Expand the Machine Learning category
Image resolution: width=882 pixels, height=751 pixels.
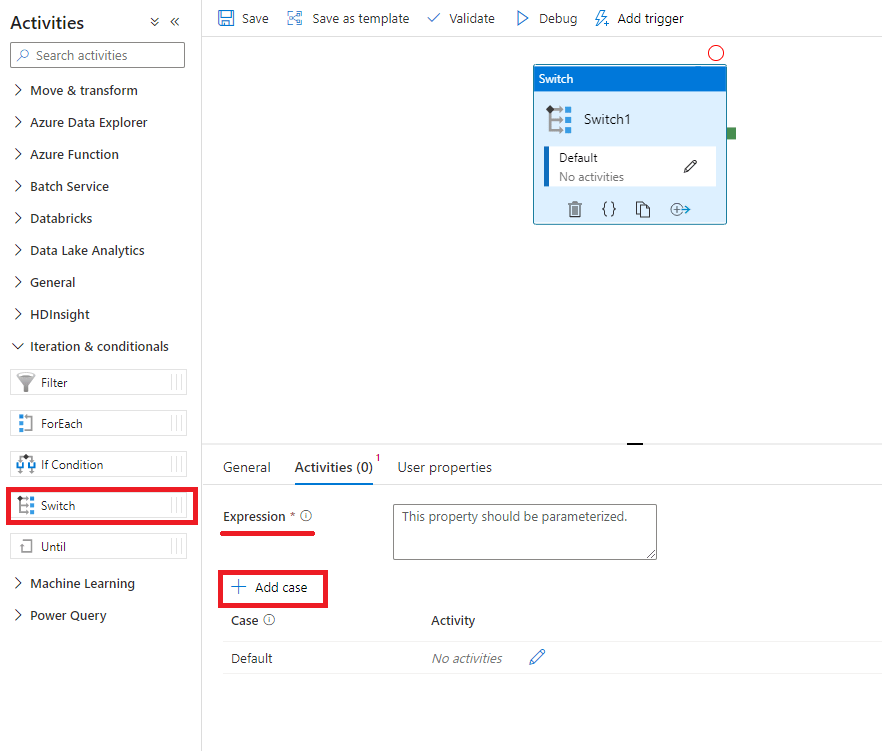(82, 583)
